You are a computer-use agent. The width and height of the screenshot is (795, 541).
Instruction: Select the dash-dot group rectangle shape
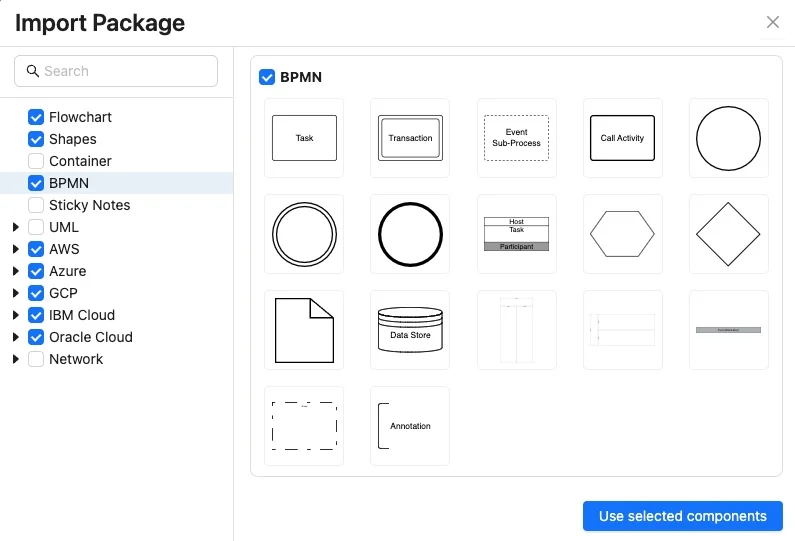pos(304,426)
